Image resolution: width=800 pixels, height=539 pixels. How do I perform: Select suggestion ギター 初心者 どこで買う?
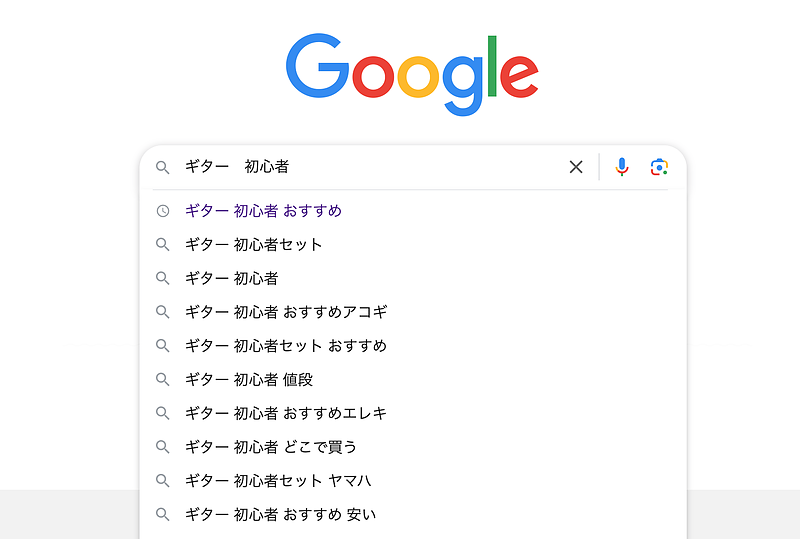coord(270,447)
